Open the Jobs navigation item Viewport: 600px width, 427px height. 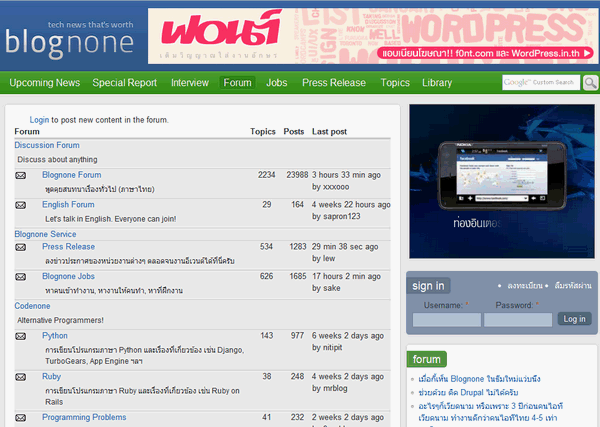pyautogui.click(x=277, y=83)
